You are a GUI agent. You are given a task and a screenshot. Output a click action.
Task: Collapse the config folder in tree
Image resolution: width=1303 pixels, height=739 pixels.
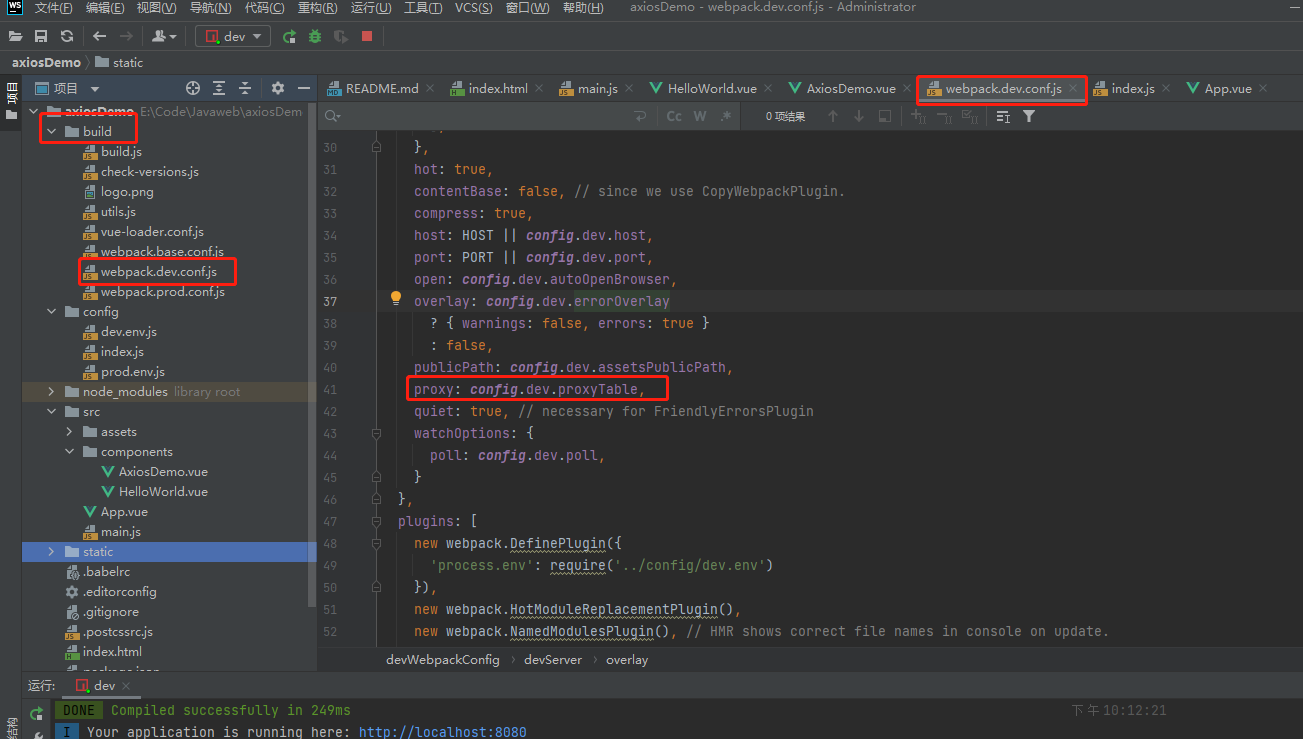[52, 311]
